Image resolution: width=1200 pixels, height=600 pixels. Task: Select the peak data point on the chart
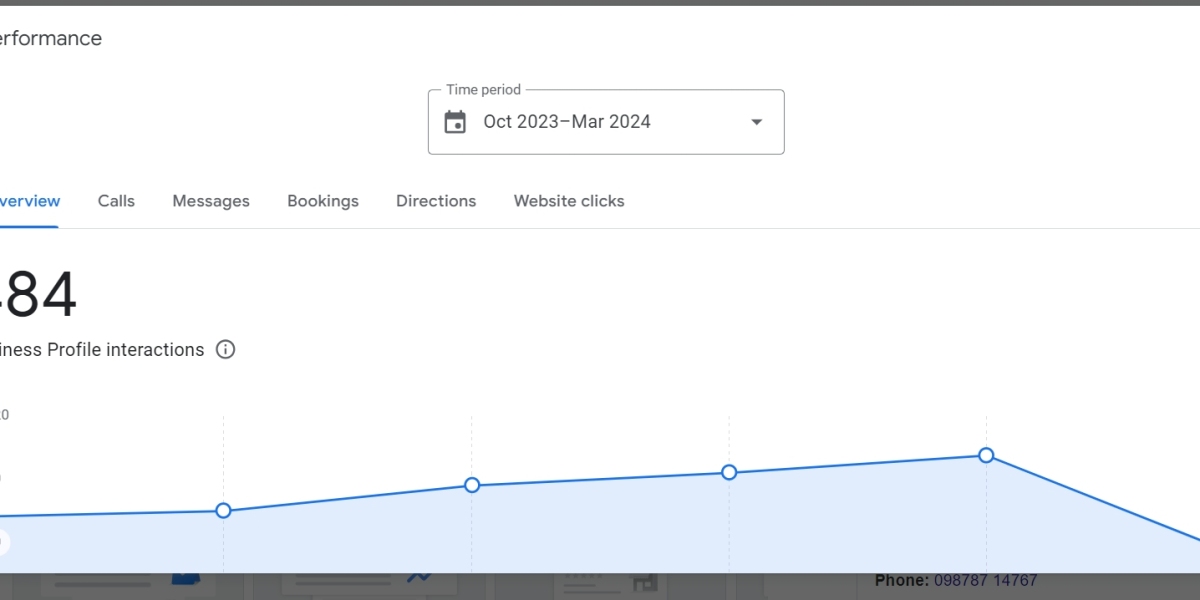pyautogui.click(x=986, y=455)
